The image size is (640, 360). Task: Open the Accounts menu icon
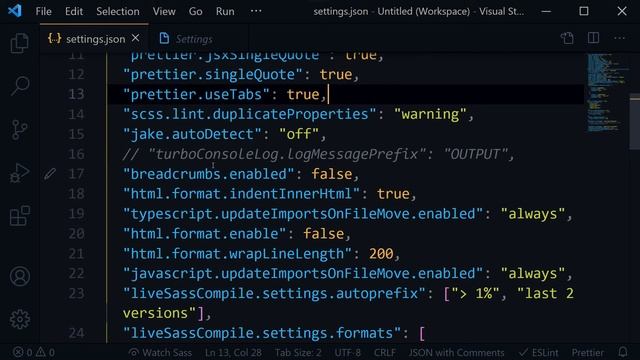(20, 276)
